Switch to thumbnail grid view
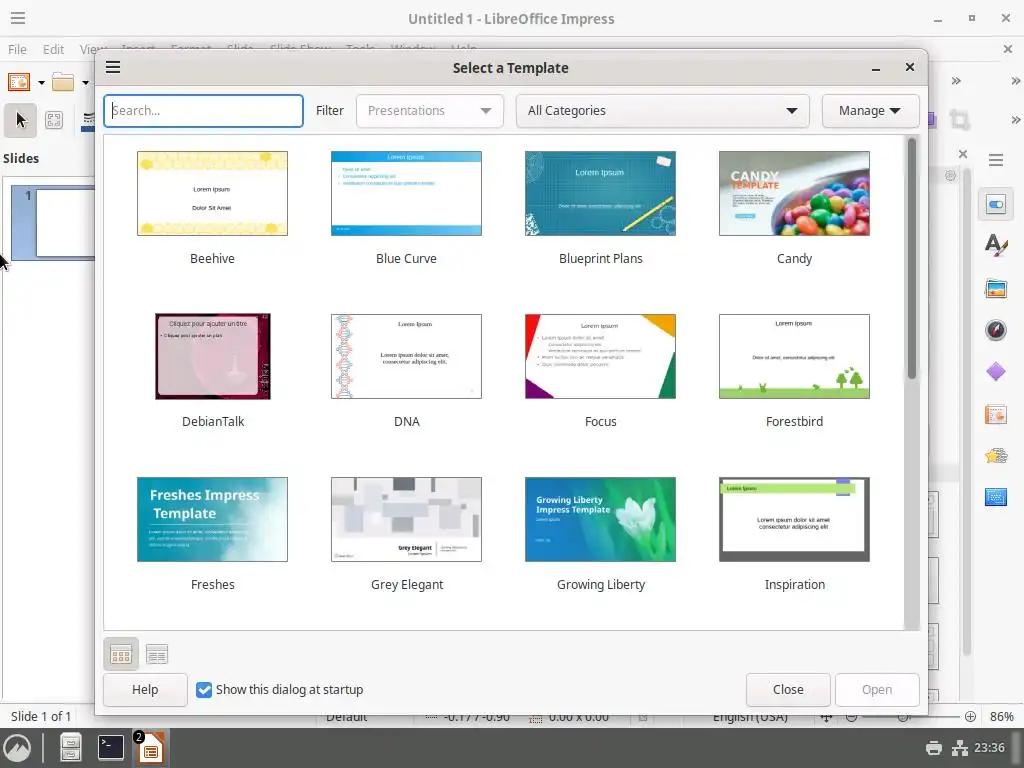The width and height of the screenshot is (1024, 768). (x=121, y=654)
